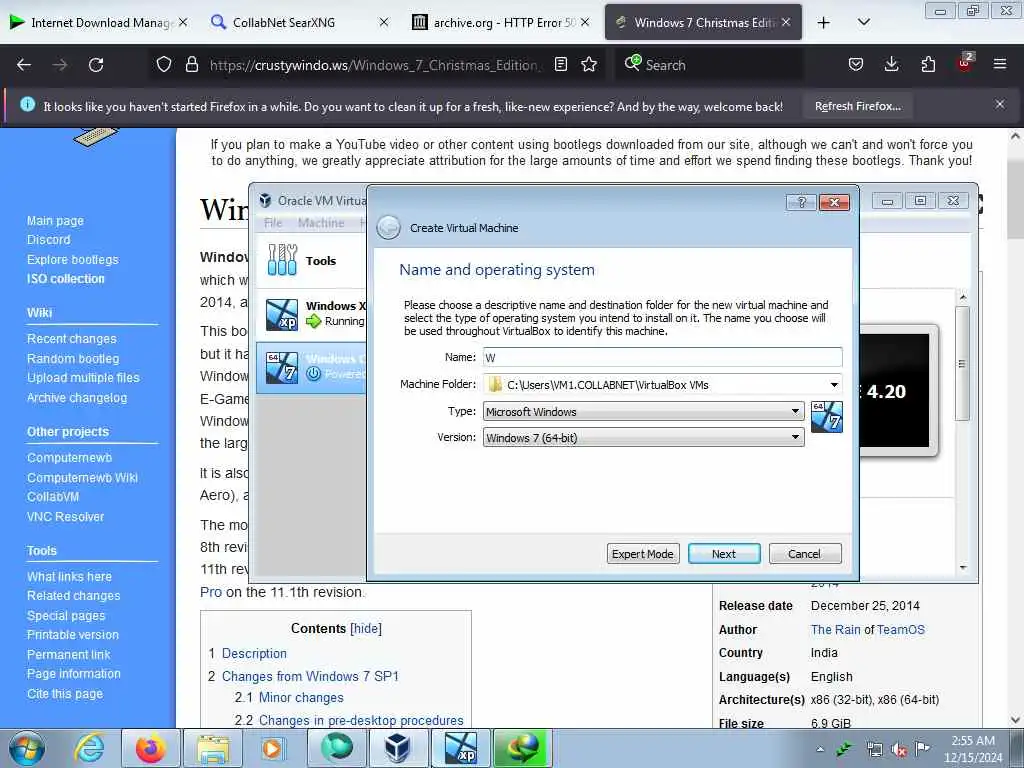Jump to Changes from Windows 7 SP1

point(310,676)
